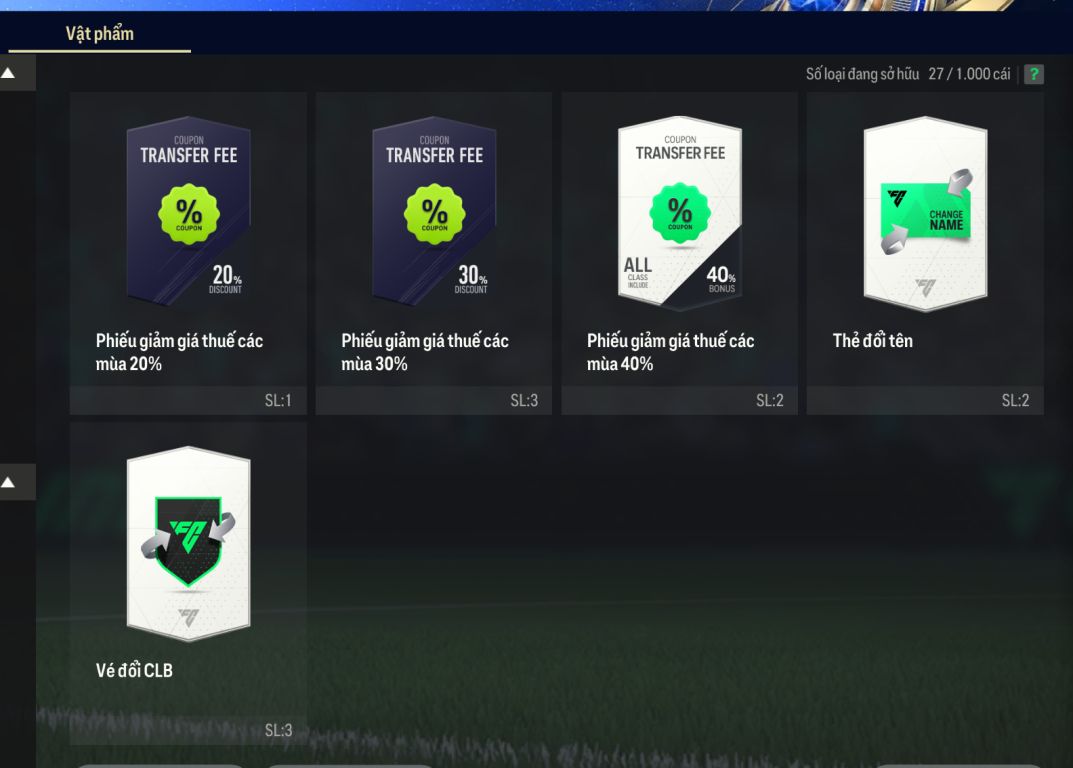Open the Vật phẩm tab
Image resolution: width=1073 pixels, height=768 pixels.
pos(100,34)
